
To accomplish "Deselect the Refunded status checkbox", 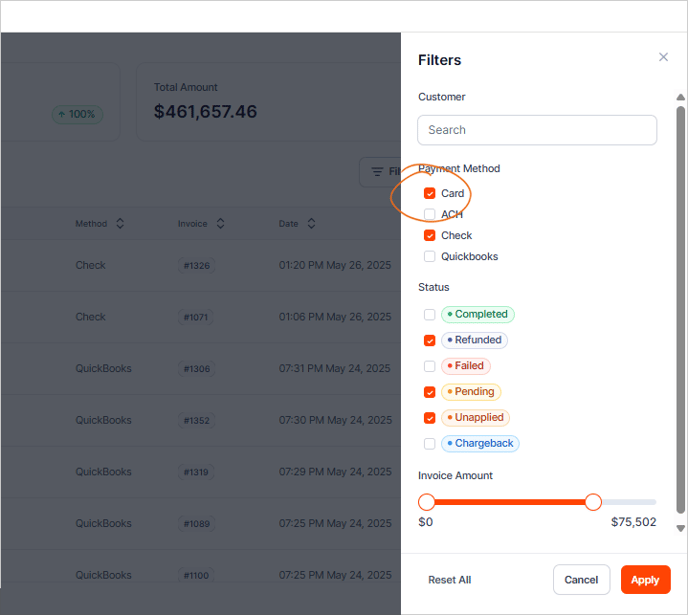I will (x=430, y=340).
